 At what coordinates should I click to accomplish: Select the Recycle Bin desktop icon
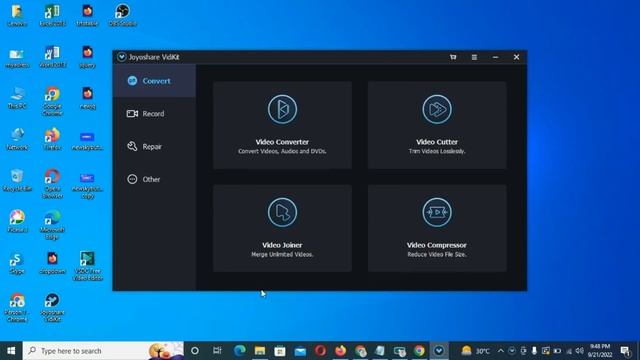click(x=17, y=180)
